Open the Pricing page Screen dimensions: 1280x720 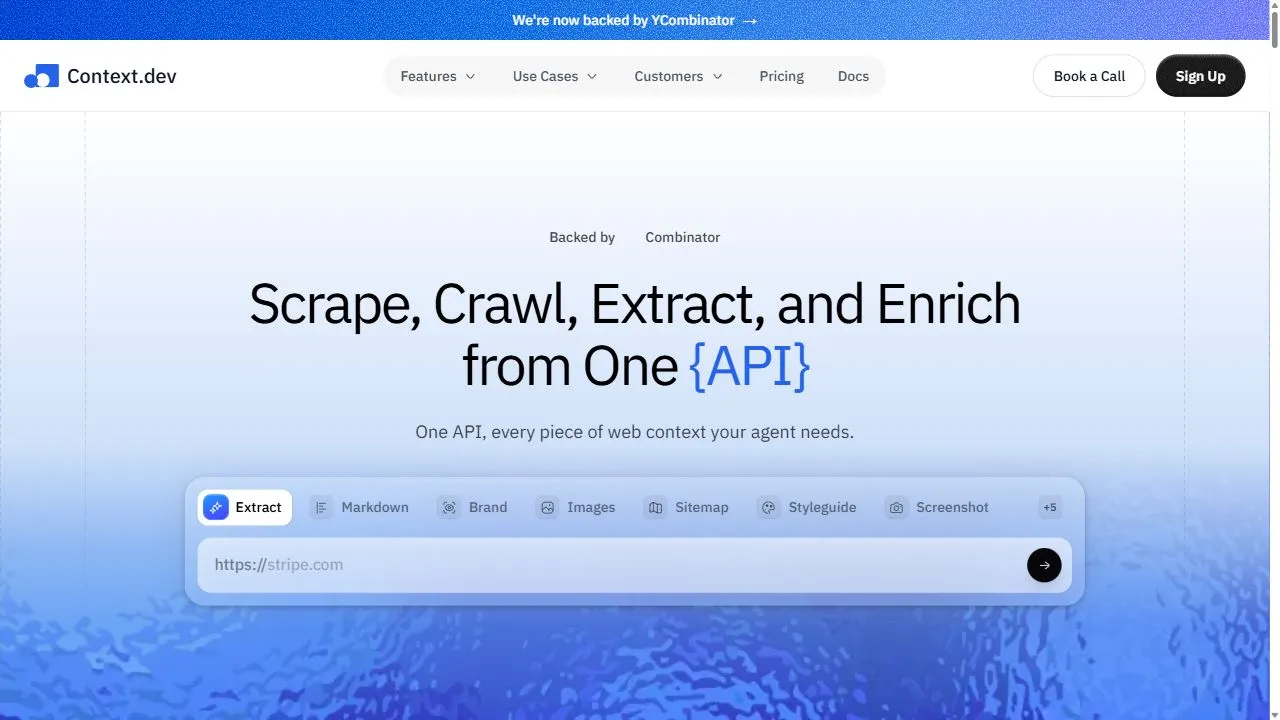(781, 76)
